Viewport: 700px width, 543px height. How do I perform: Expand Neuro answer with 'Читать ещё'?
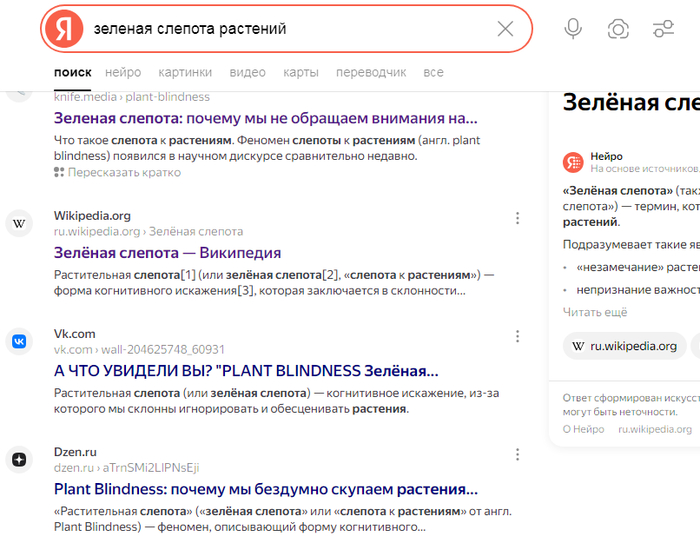coord(595,312)
